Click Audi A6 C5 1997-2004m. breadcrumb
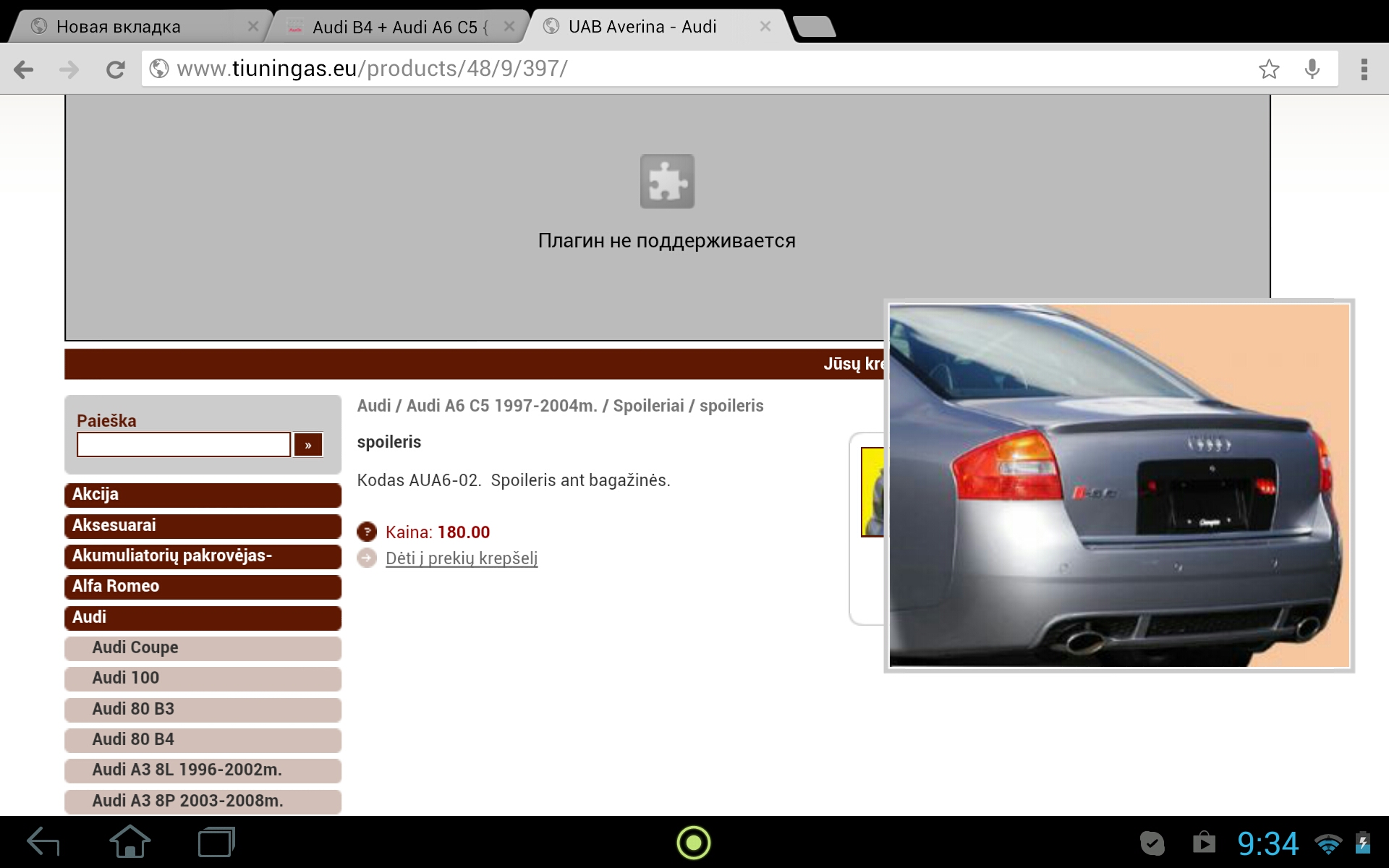The width and height of the screenshot is (1389, 868). tap(501, 406)
